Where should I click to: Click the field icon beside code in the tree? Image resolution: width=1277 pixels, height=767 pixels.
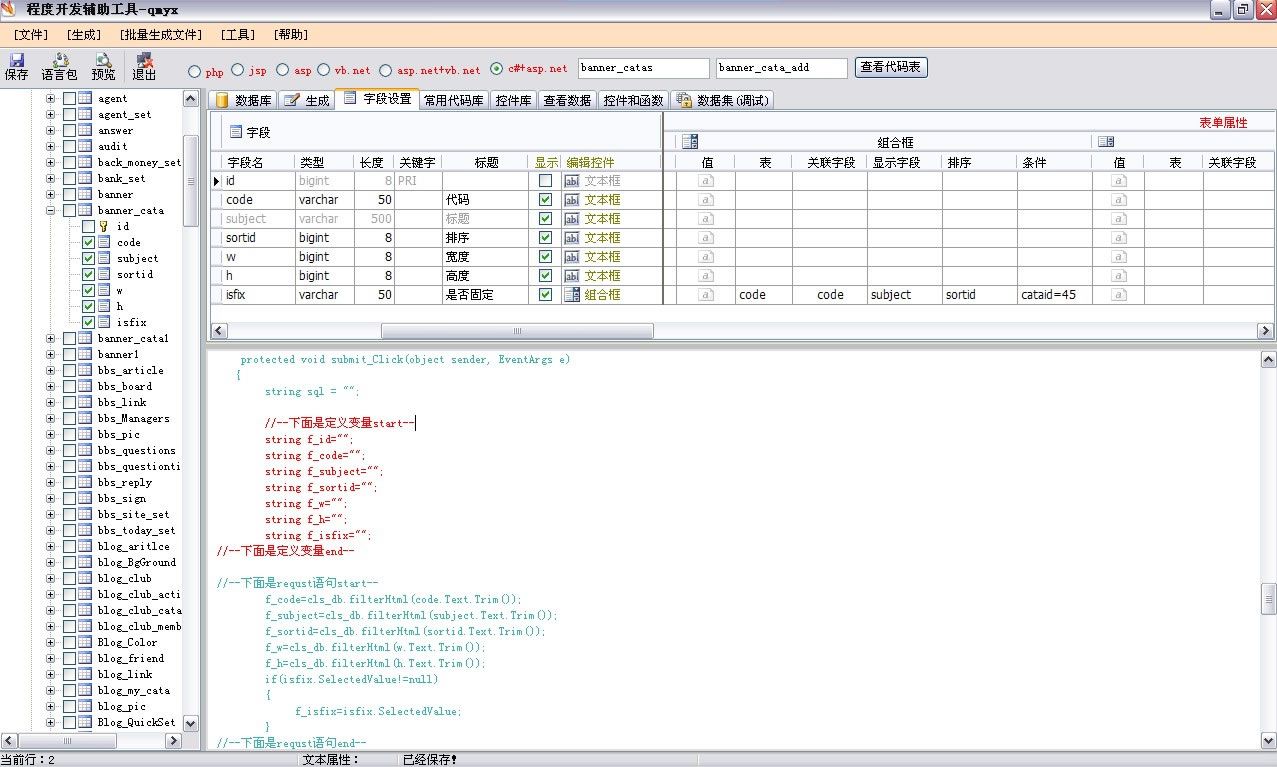[104, 242]
